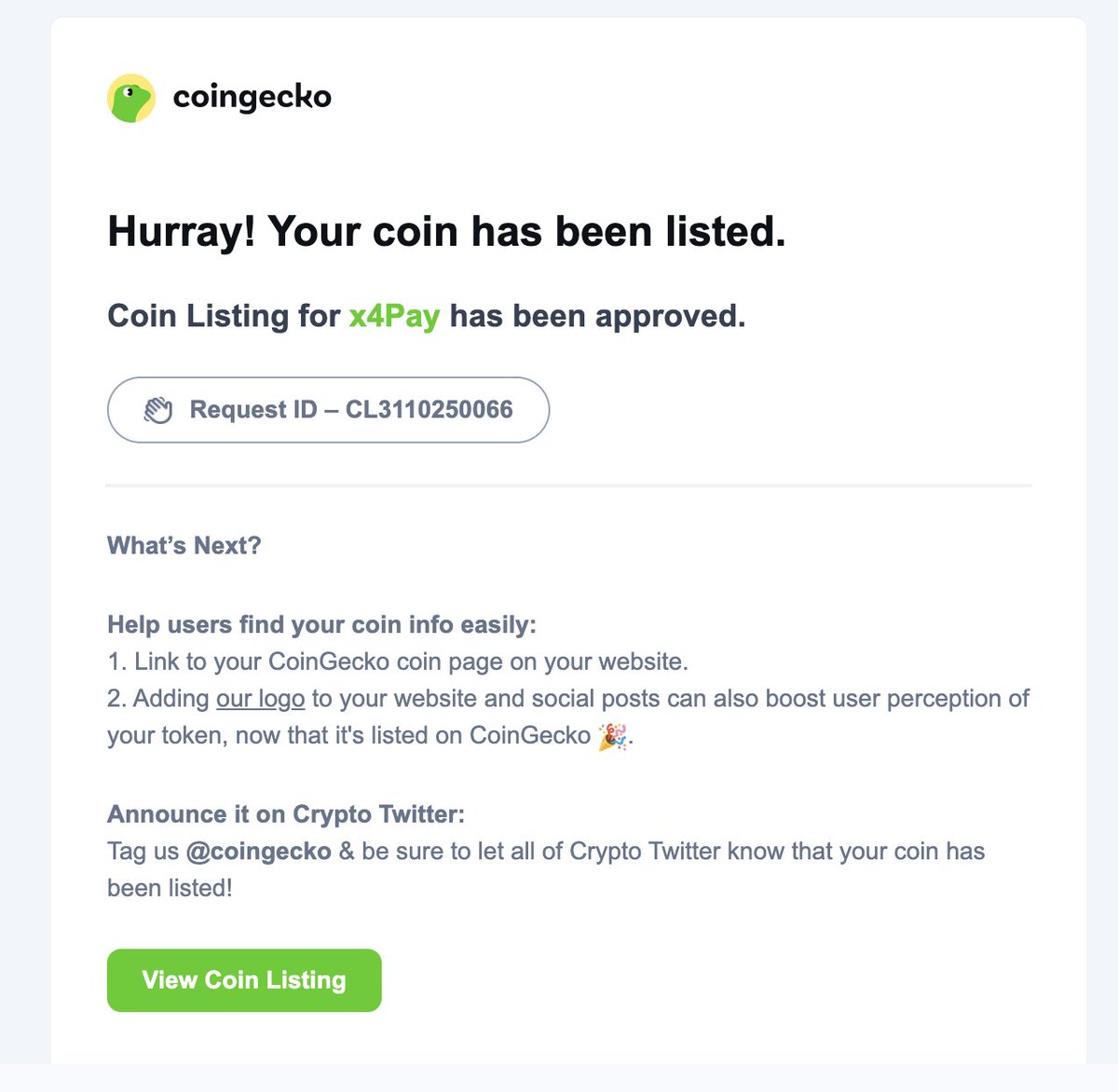Viewport: 1118px width, 1092px height.
Task: Click the "been listed!" closing line
Action: (x=170, y=888)
